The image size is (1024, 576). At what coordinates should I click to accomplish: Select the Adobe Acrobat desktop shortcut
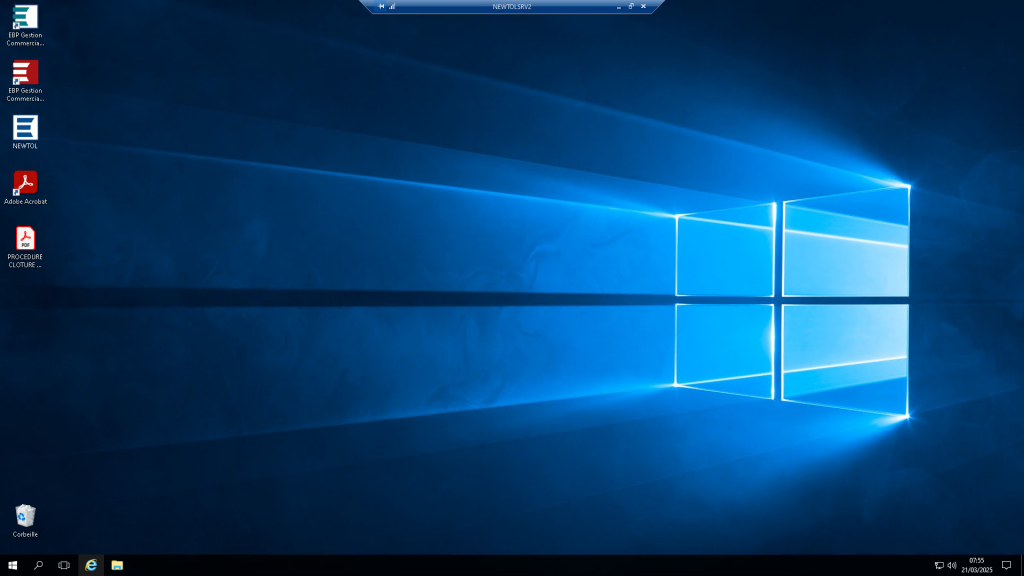click(25, 184)
